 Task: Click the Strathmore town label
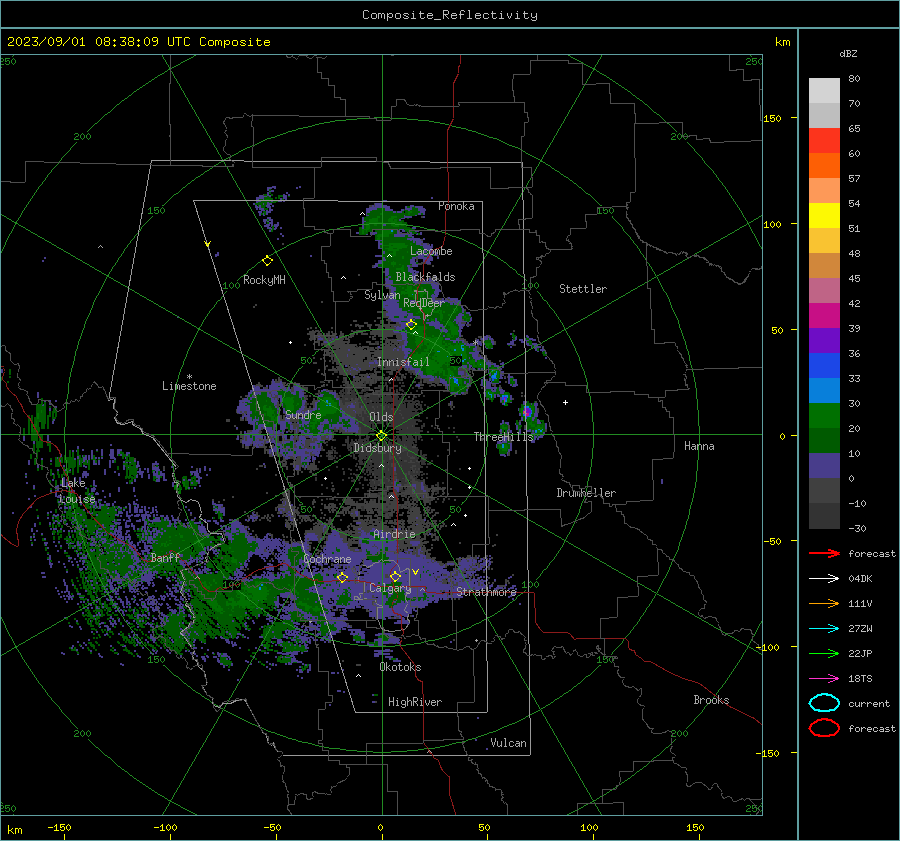coord(486,592)
